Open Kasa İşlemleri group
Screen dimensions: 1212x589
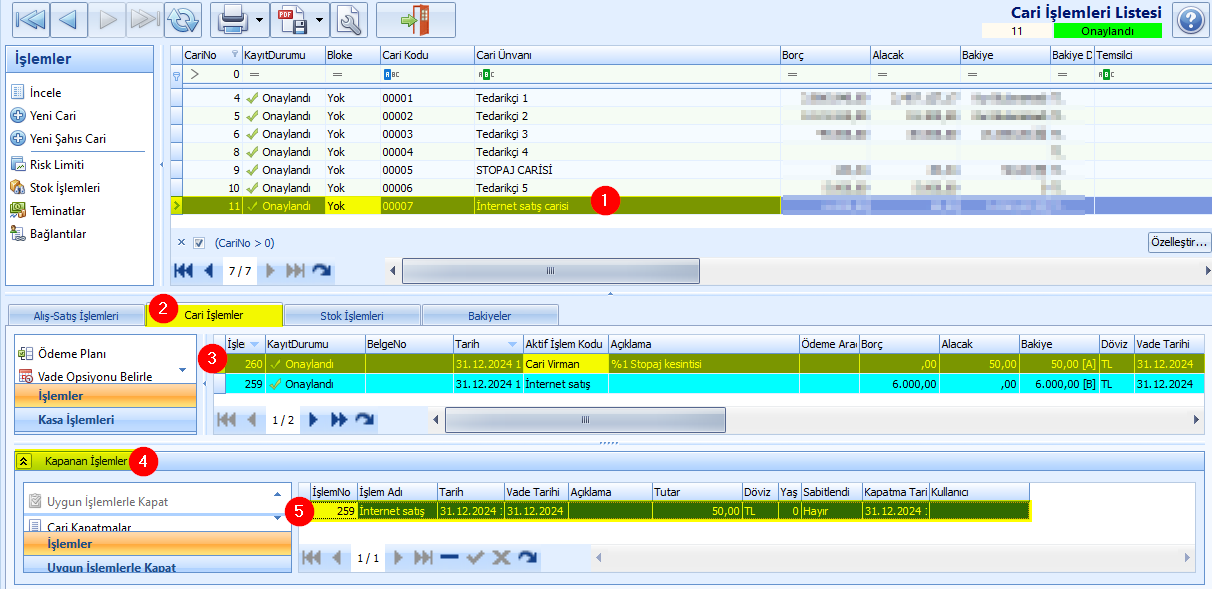tap(105, 420)
